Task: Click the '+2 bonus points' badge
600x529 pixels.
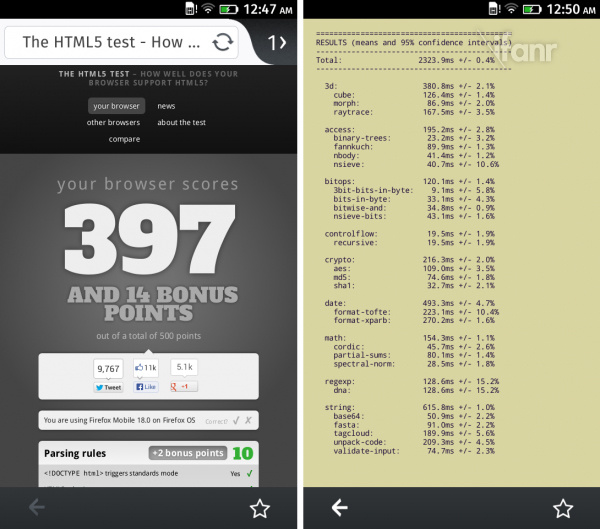Action: (x=188, y=453)
